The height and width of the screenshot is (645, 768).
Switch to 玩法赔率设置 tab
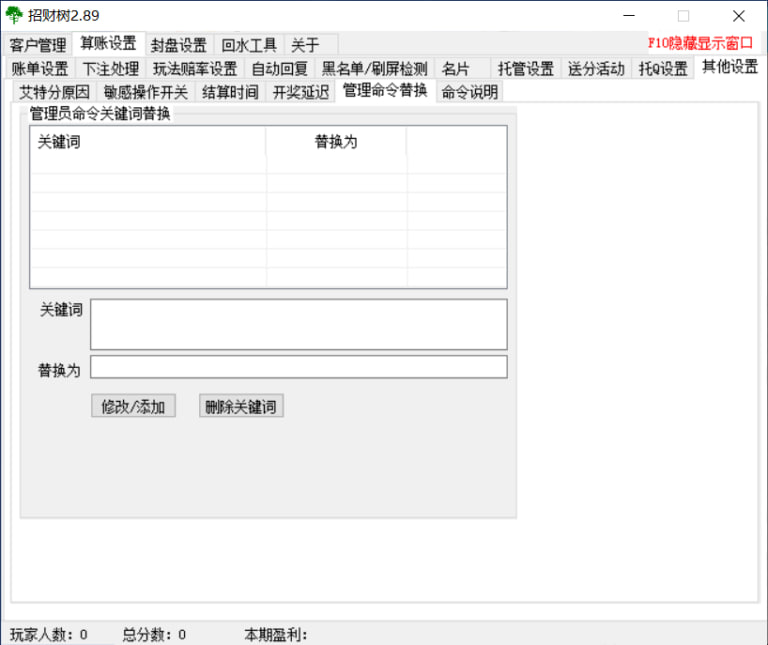(195, 69)
